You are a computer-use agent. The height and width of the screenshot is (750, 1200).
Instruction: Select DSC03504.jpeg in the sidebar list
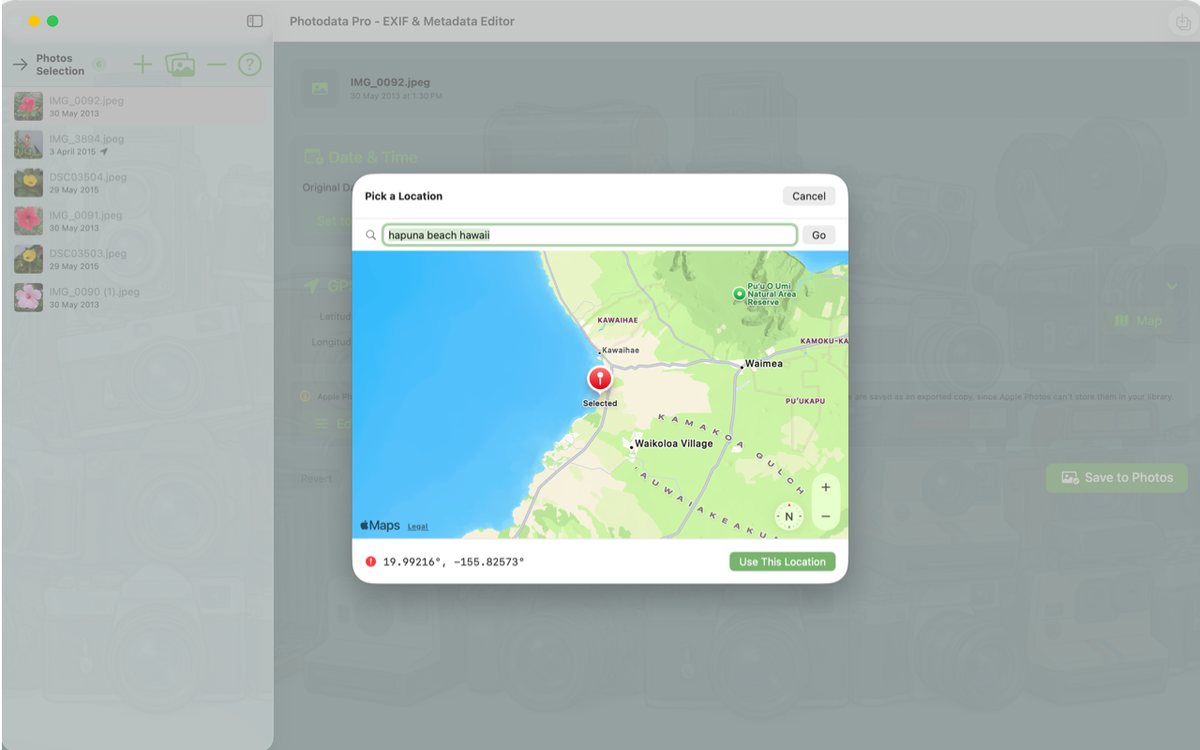137,183
